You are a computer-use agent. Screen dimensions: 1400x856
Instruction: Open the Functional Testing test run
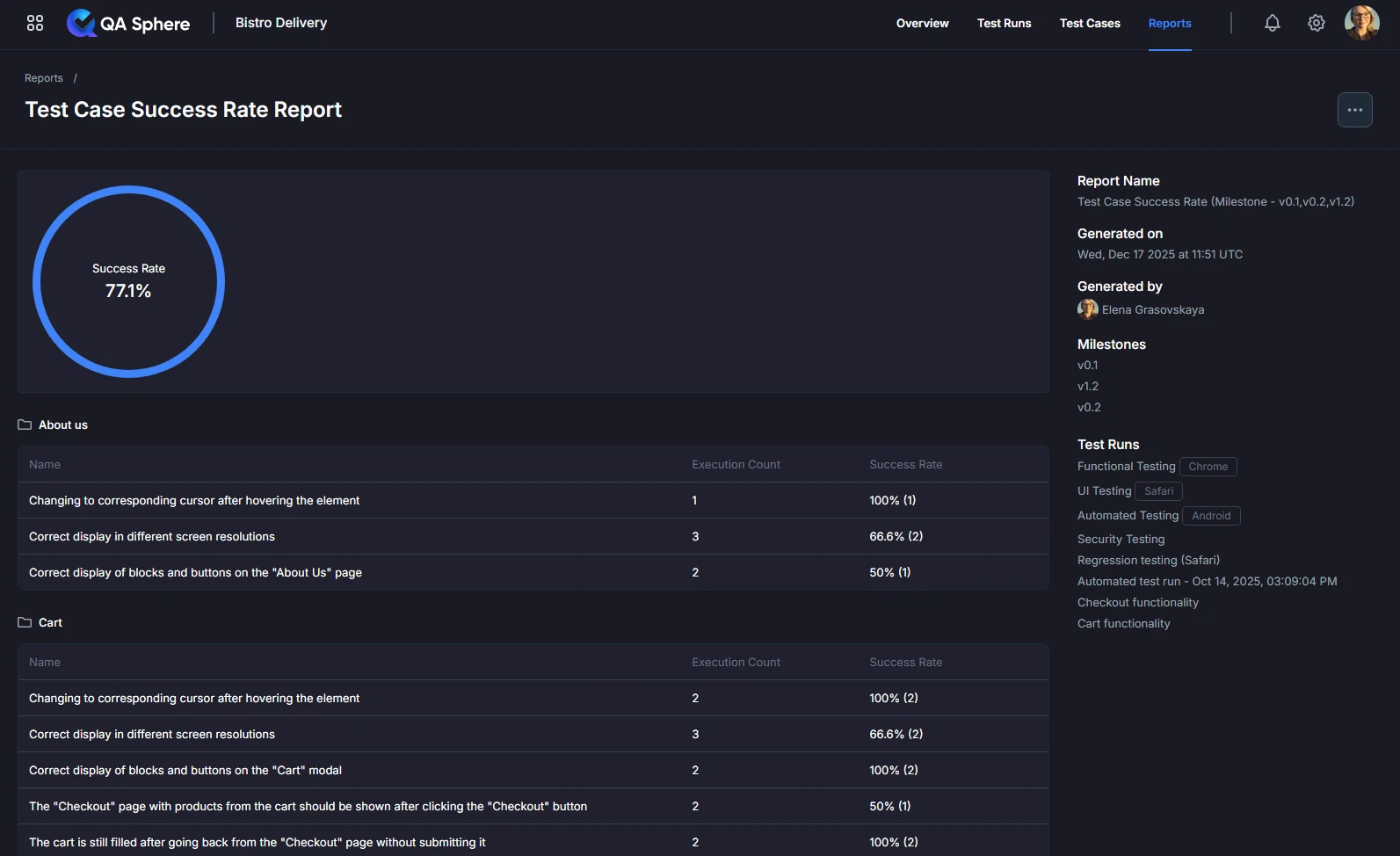1126,467
